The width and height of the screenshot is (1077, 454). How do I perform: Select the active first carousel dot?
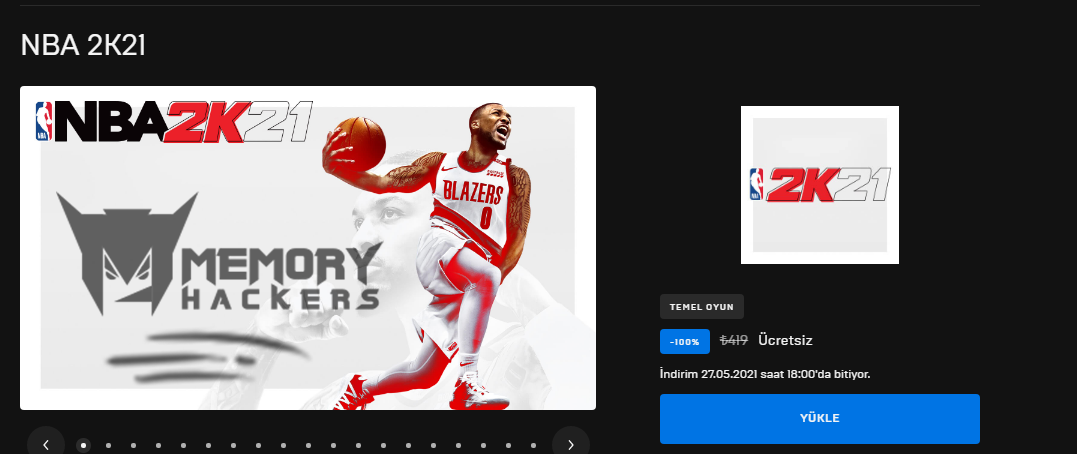click(83, 445)
